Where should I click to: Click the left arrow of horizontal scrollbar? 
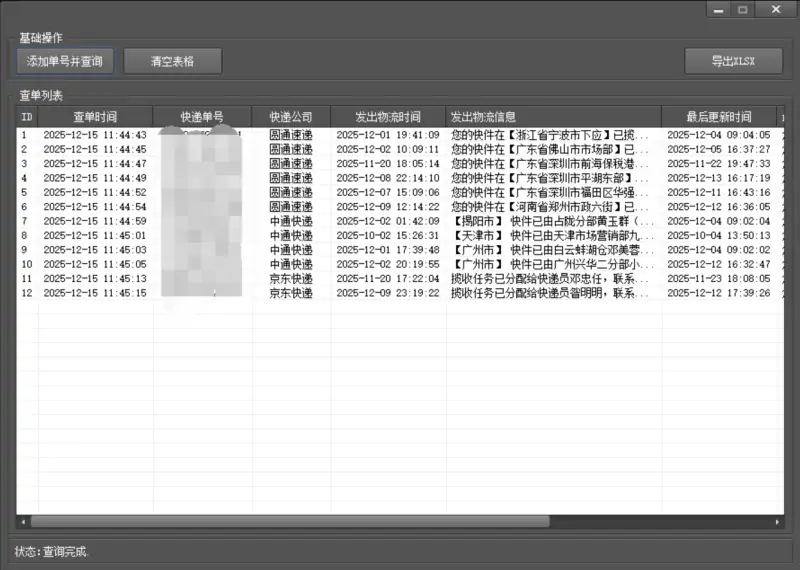22,521
